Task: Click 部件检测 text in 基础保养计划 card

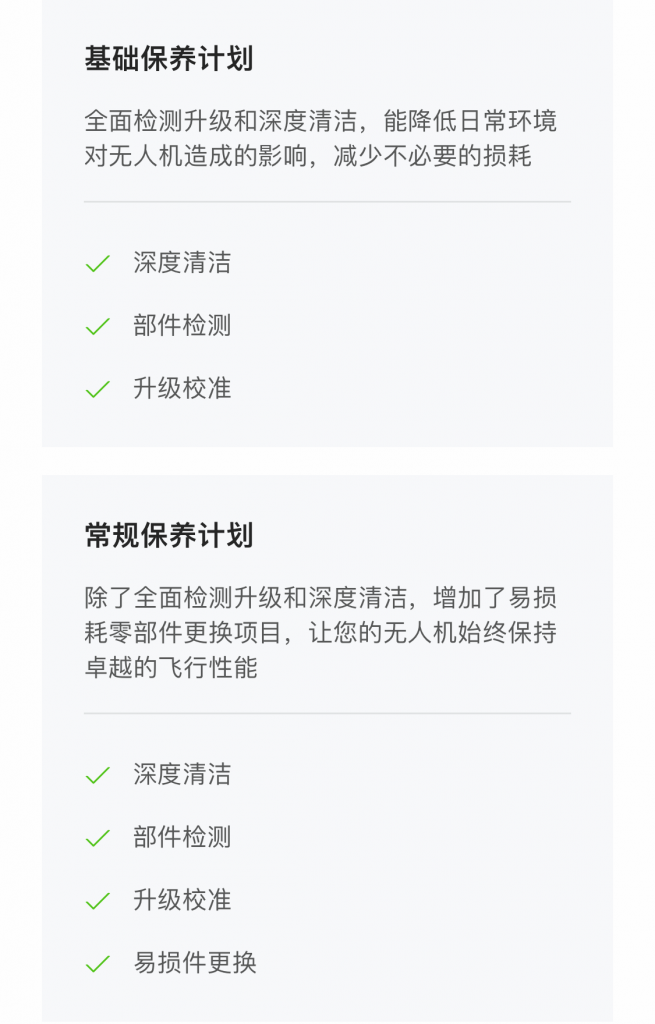Action: [182, 325]
